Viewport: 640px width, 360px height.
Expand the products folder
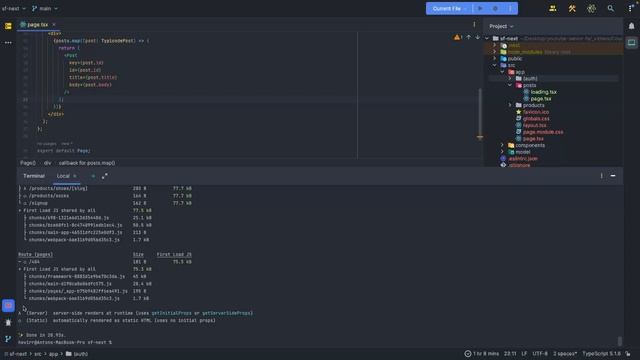click(510, 105)
